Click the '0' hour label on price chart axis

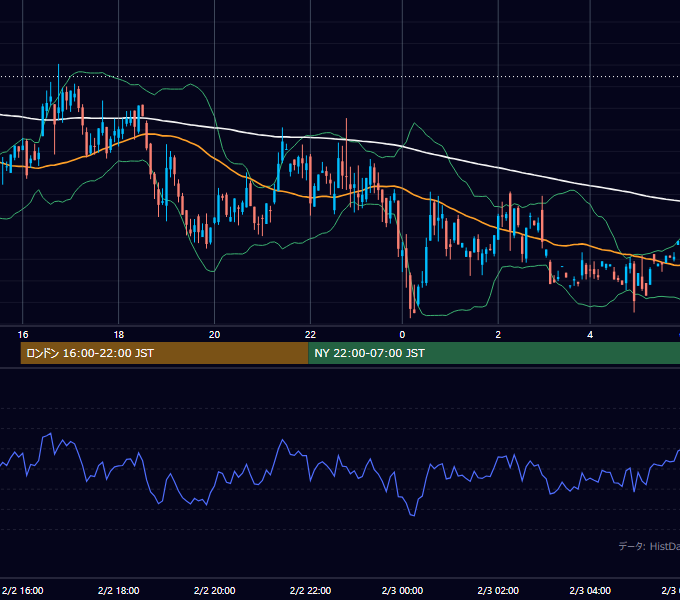coord(402,335)
